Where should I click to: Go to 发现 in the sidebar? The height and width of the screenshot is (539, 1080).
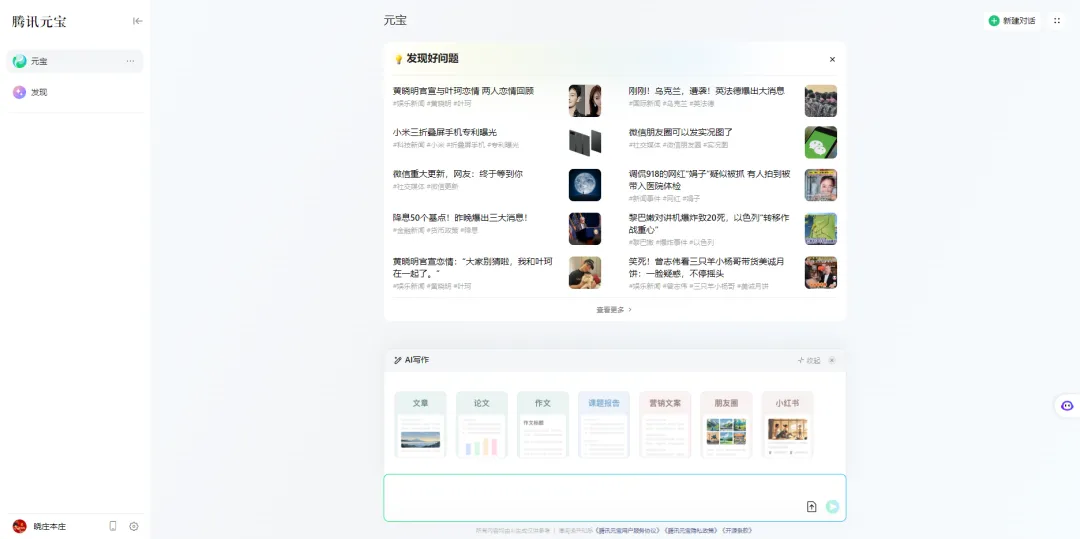point(75,92)
